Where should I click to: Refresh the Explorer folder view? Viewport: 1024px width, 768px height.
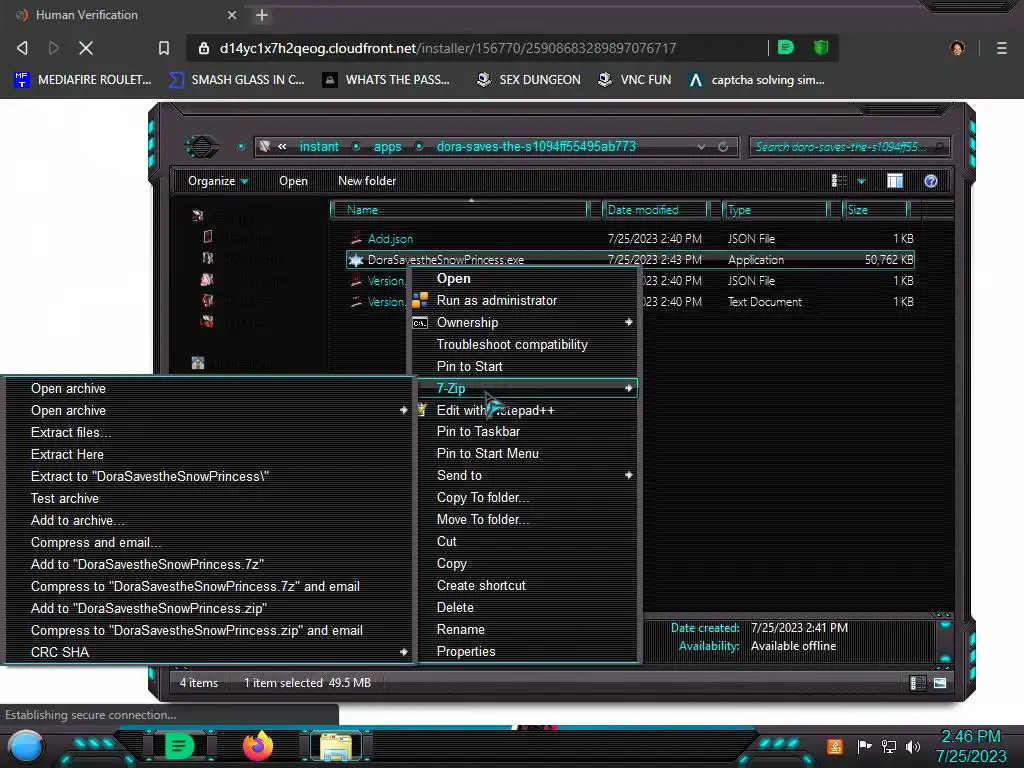[x=723, y=147]
